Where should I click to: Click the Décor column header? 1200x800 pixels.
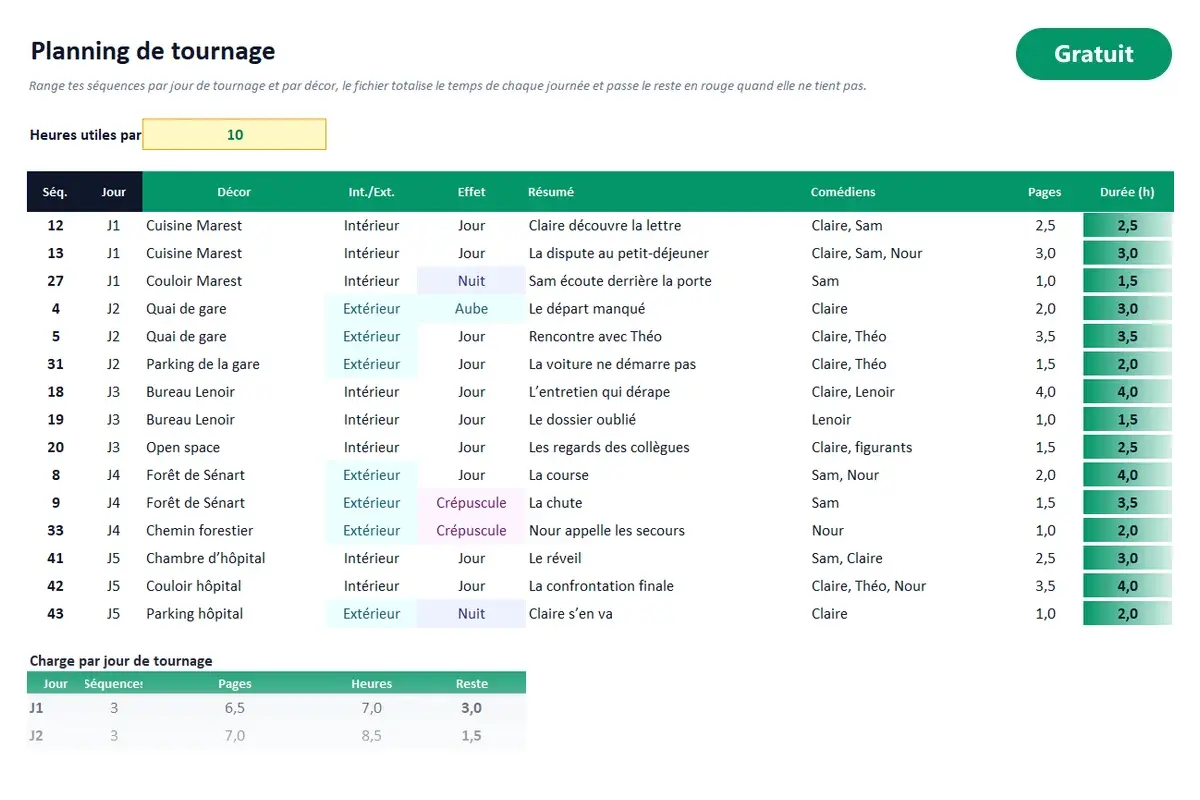234,192
